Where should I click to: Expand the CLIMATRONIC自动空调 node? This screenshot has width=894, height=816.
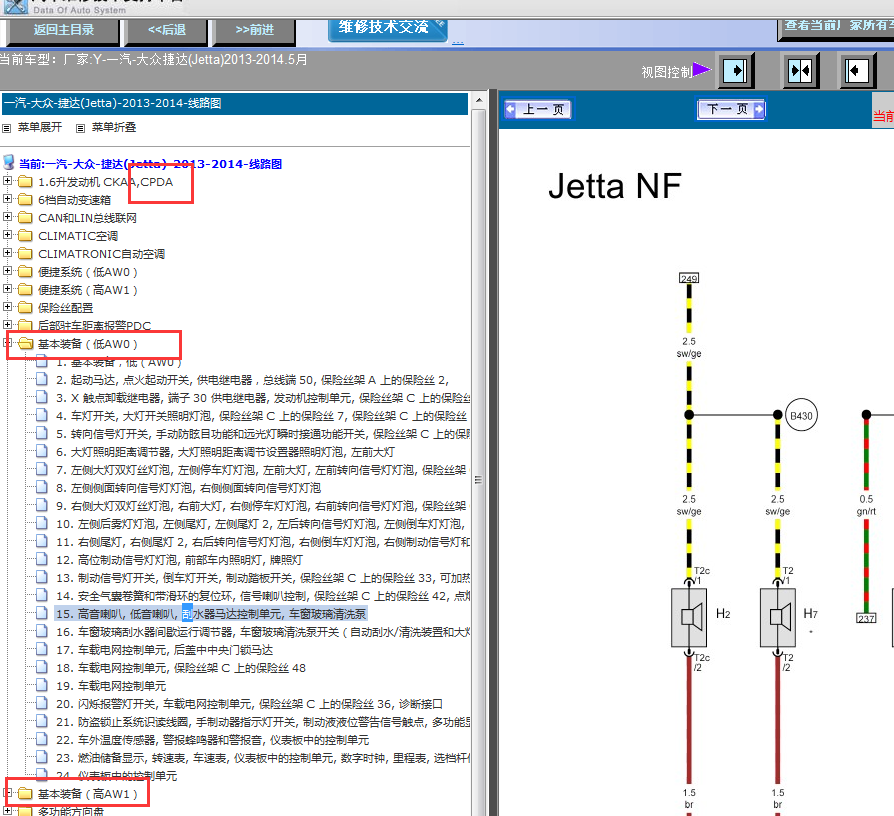(7, 253)
